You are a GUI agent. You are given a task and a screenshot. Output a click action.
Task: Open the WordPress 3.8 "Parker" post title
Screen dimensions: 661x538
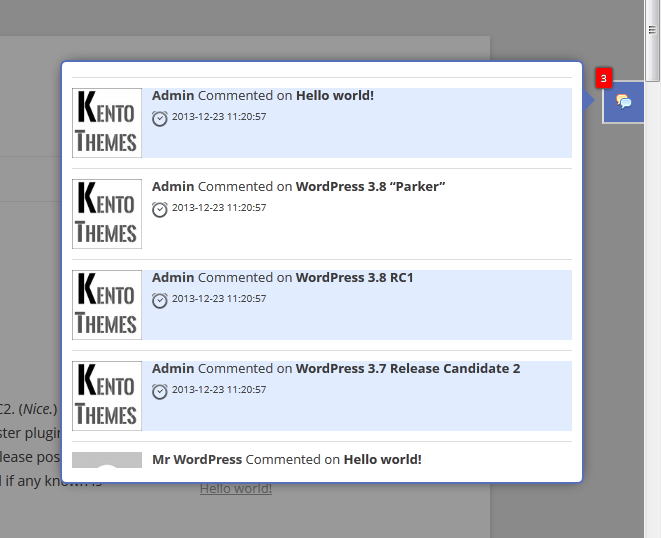[x=371, y=187]
